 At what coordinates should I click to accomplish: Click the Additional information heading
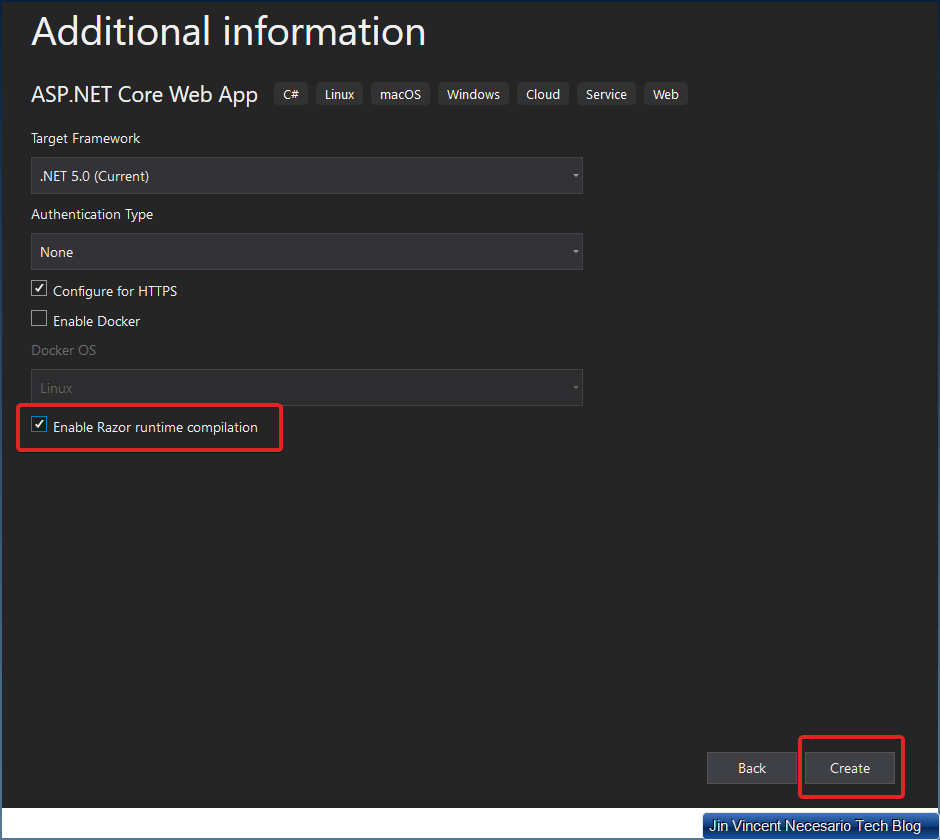tap(229, 32)
